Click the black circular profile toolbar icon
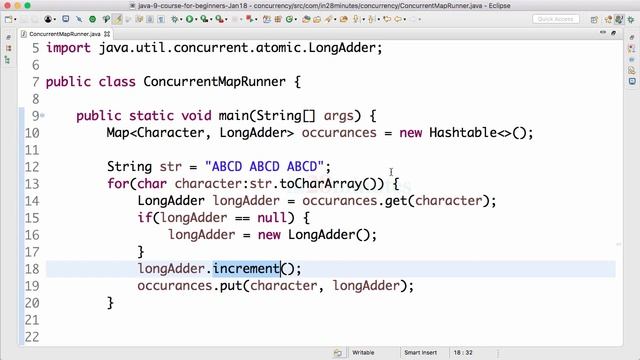The height and width of the screenshot is (360, 640). point(48,19)
